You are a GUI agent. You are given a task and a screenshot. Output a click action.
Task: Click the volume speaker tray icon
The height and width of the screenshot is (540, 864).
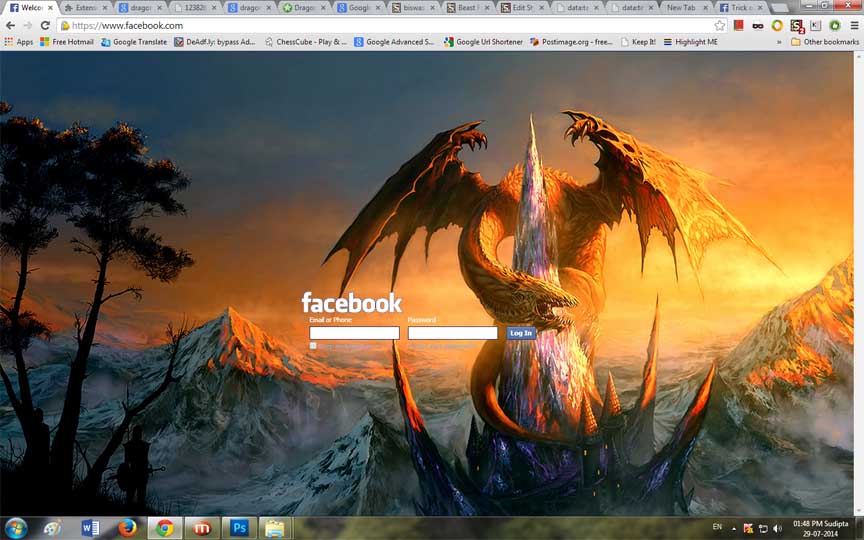click(777, 528)
